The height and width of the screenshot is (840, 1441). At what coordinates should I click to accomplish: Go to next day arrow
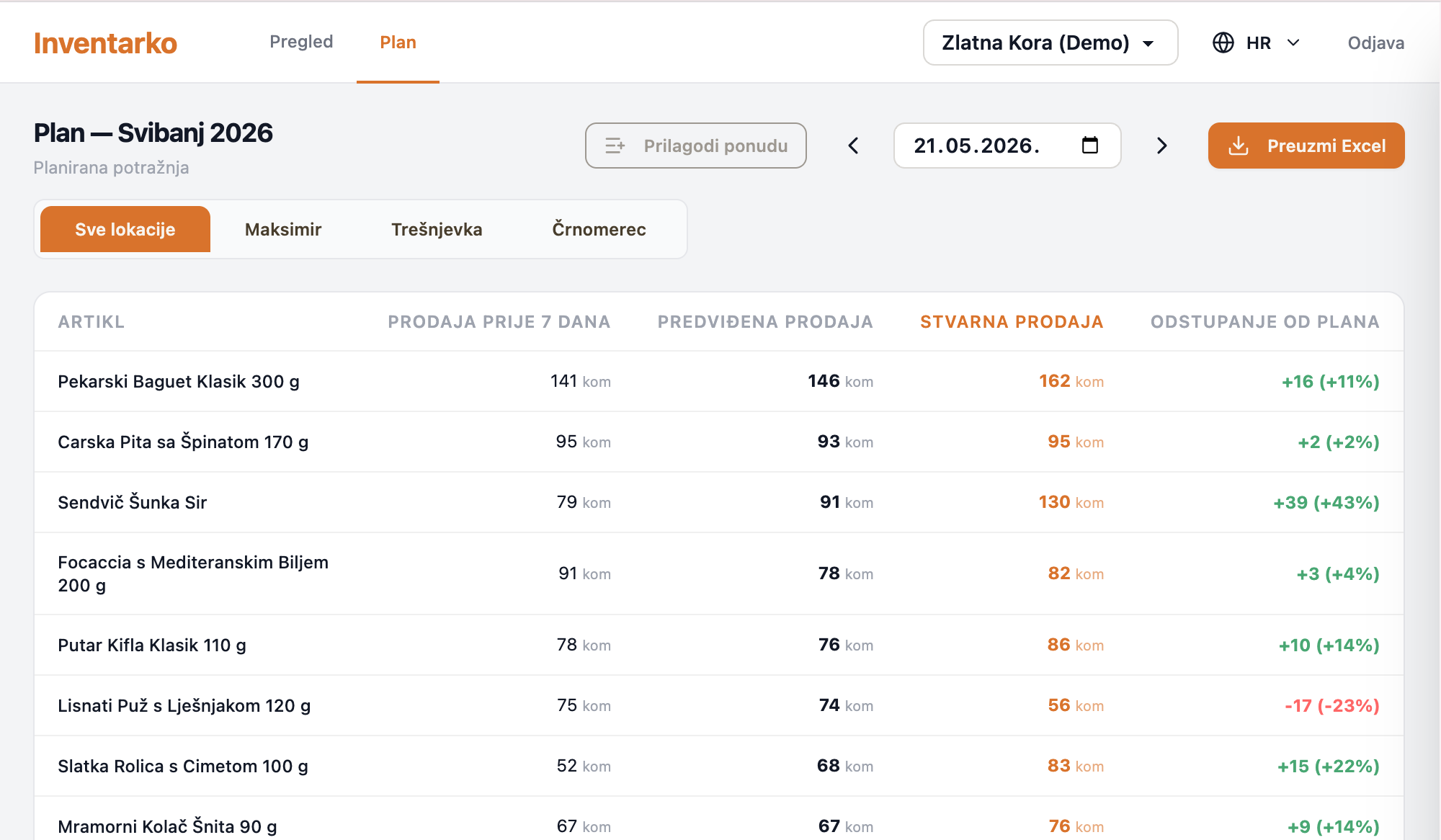[1161, 146]
